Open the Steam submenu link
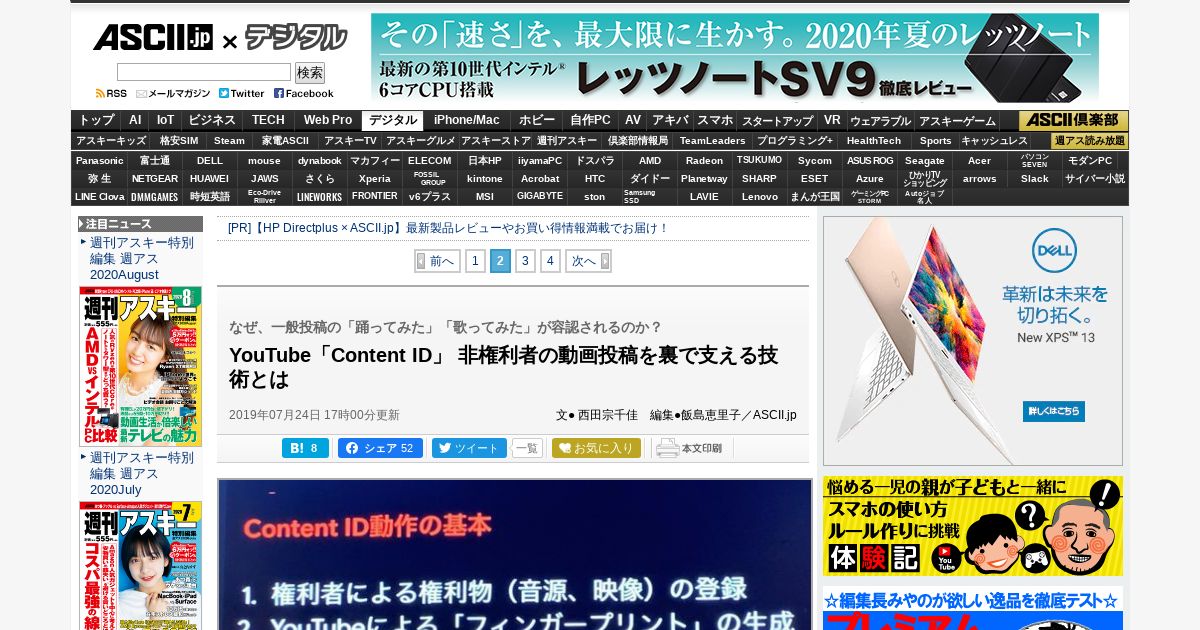Viewport: 1200px width, 630px height. [229, 141]
